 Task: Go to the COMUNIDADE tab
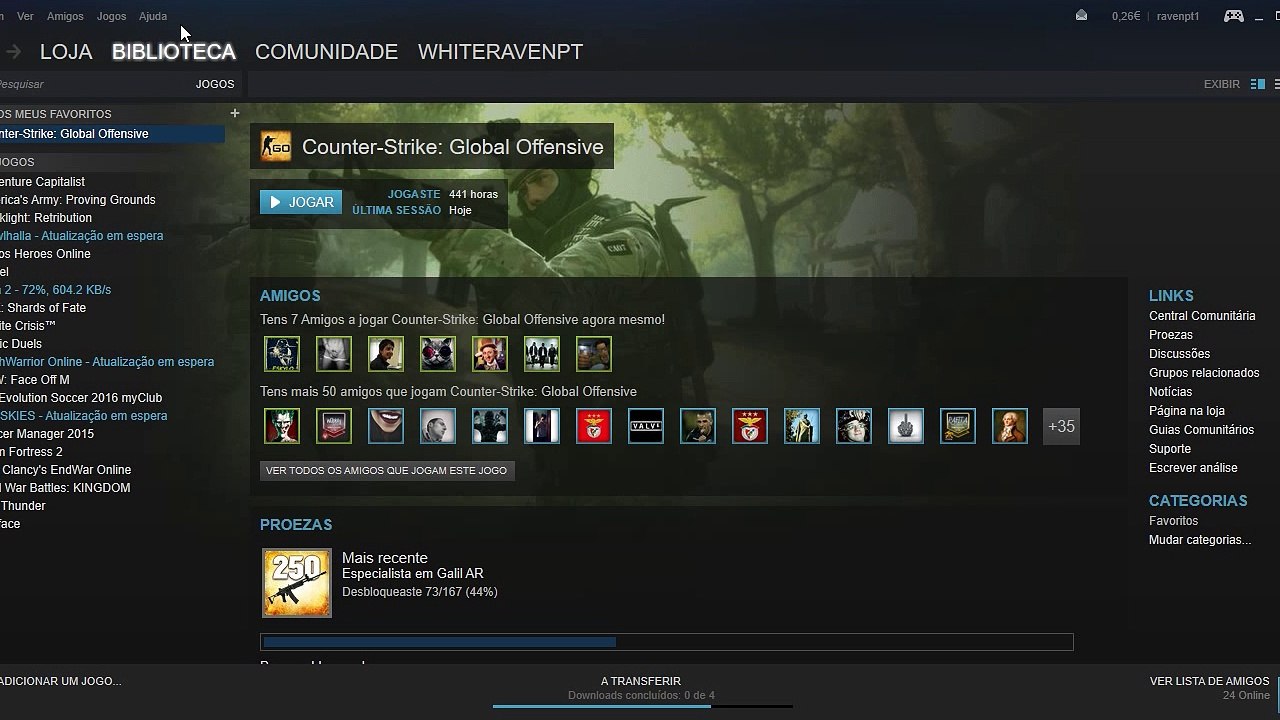(x=326, y=52)
